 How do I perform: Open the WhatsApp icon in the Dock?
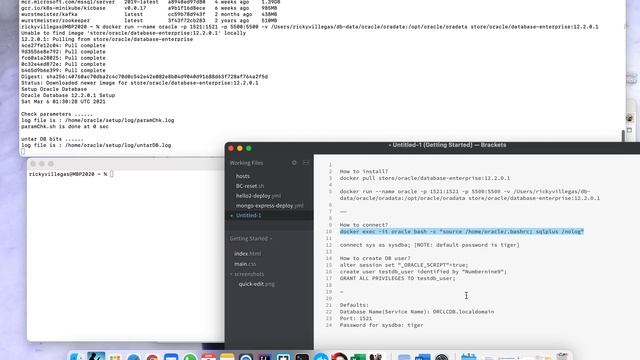(x=190, y=358)
